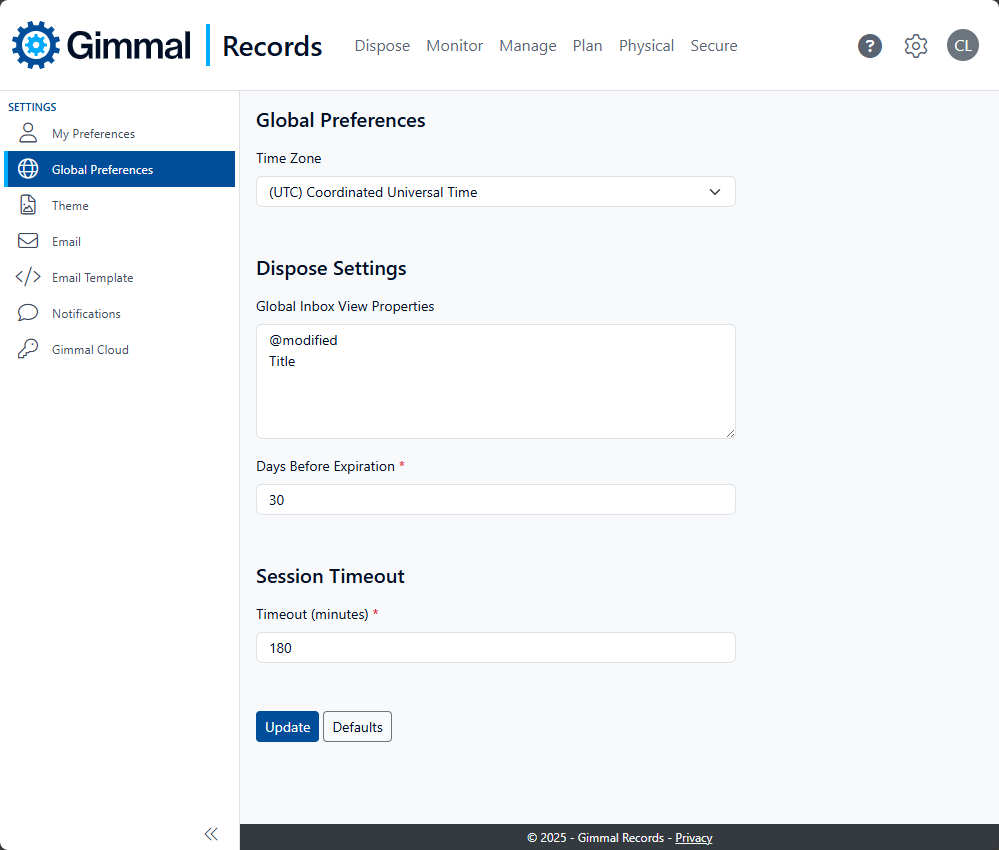Click the Gimmal gear logo icon

coord(36,45)
